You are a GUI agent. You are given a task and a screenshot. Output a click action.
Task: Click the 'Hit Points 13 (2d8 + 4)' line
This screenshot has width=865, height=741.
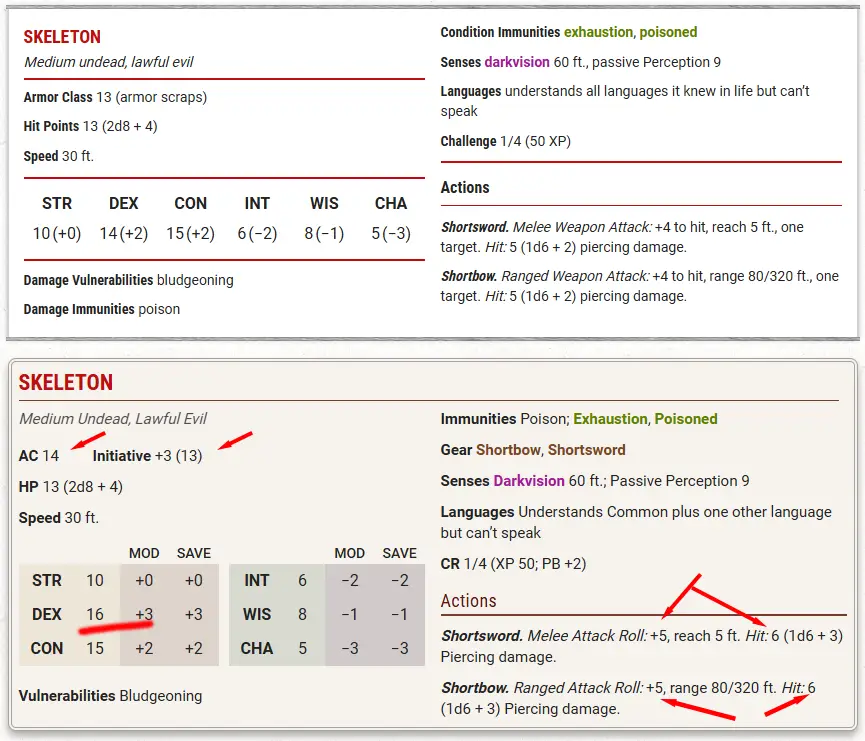click(x=90, y=127)
